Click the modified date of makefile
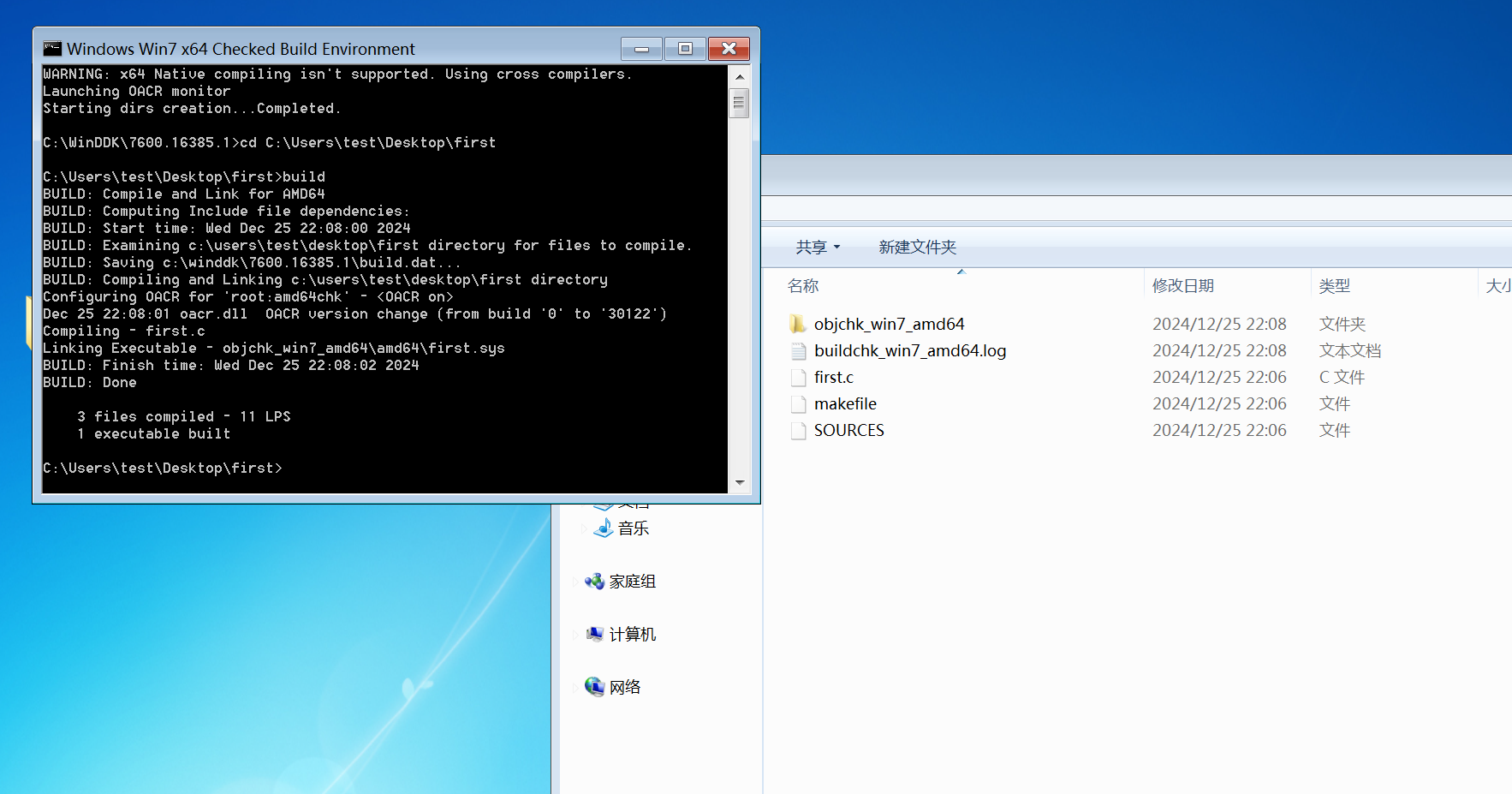The height and width of the screenshot is (794, 1512). pyautogui.click(x=1219, y=403)
